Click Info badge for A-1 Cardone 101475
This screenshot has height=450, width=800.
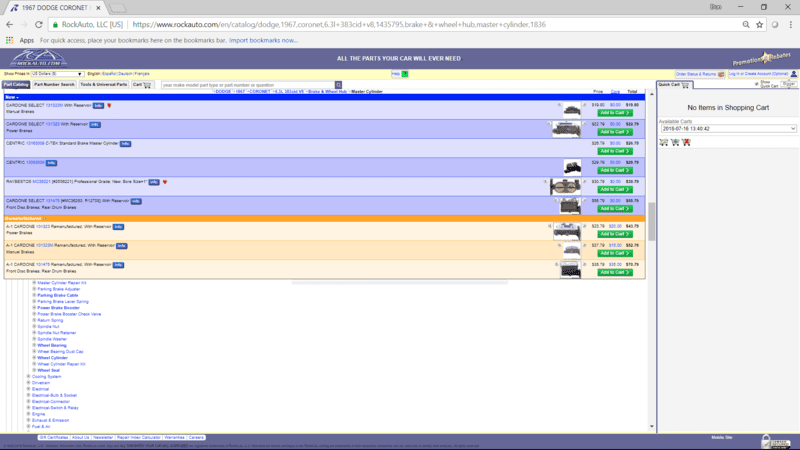pos(118,265)
